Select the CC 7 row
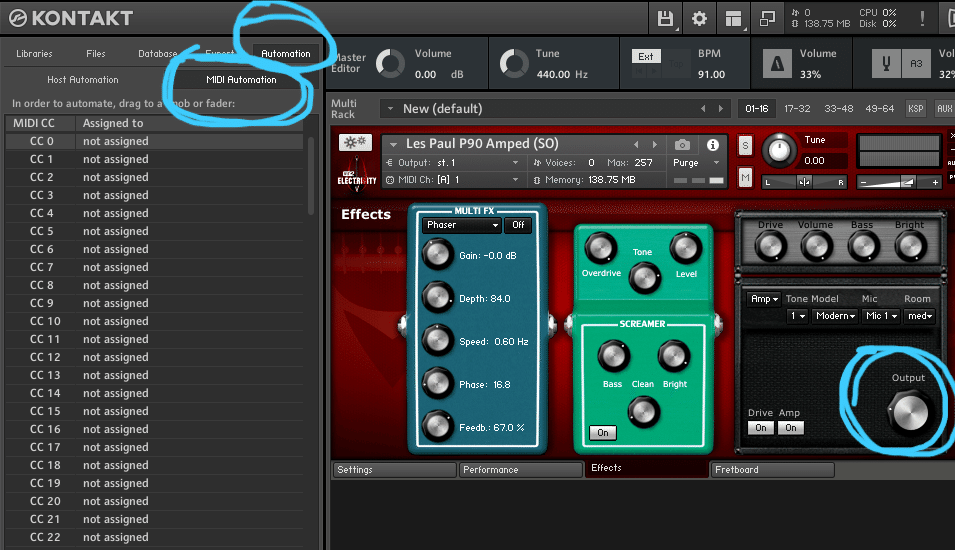Screen dimensions: 955x550 click(155, 267)
